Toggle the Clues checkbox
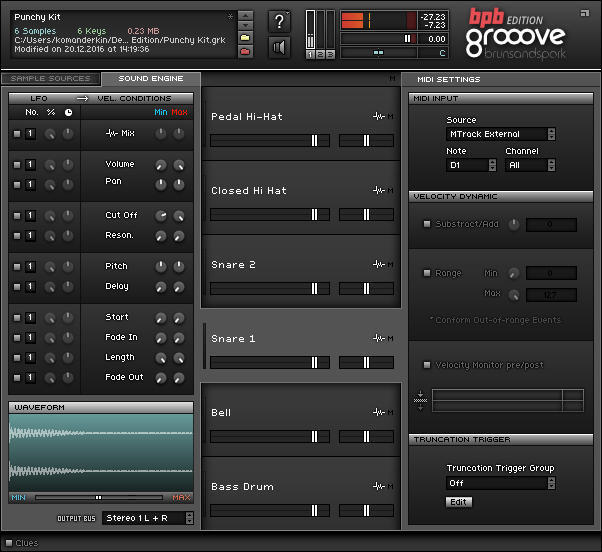Viewport: 602px width, 552px height. pos(9,543)
